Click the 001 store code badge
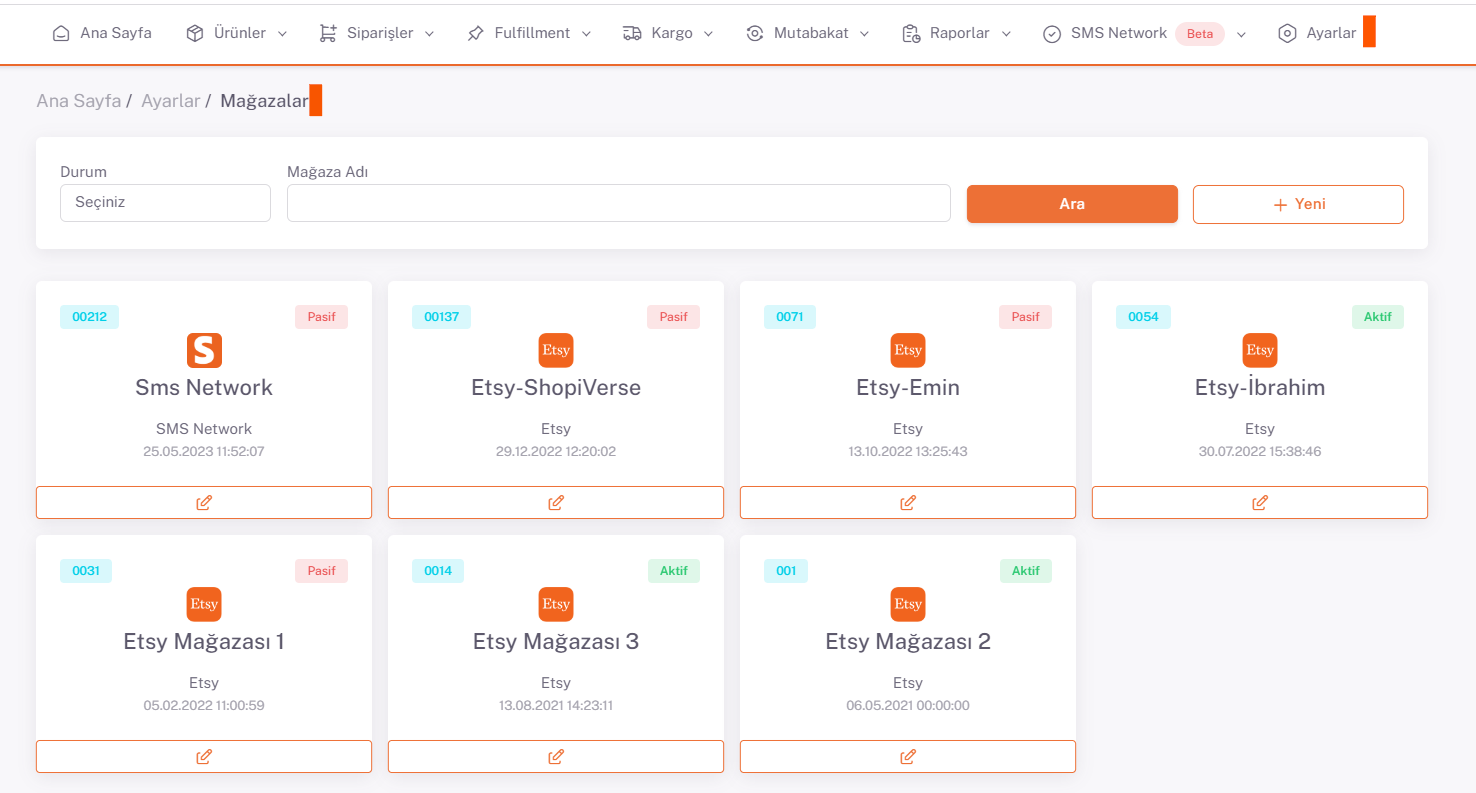Image resolution: width=1476 pixels, height=793 pixels. (x=786, y=571)
